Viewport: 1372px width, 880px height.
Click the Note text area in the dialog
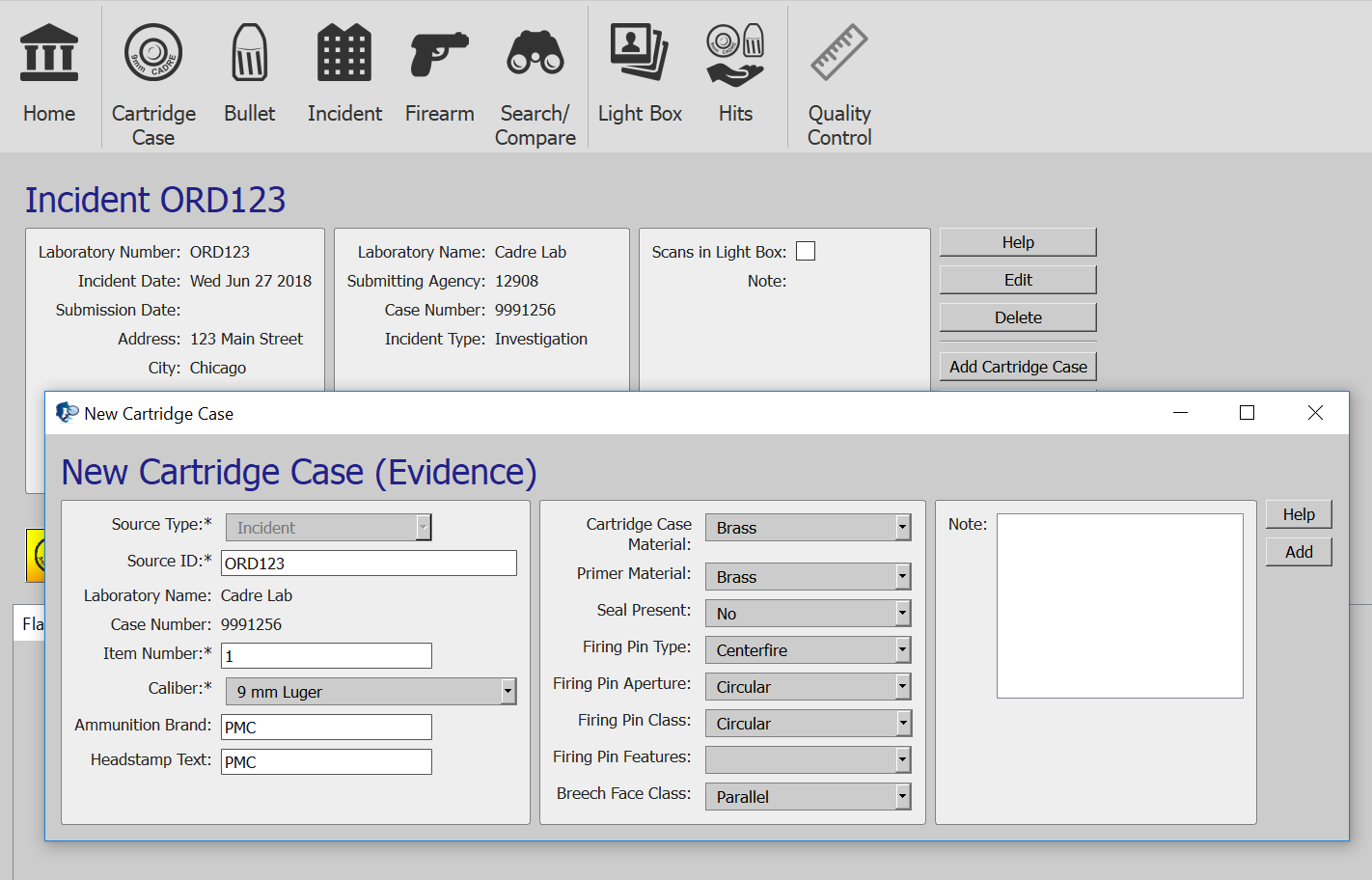(x=1120, y=606)
